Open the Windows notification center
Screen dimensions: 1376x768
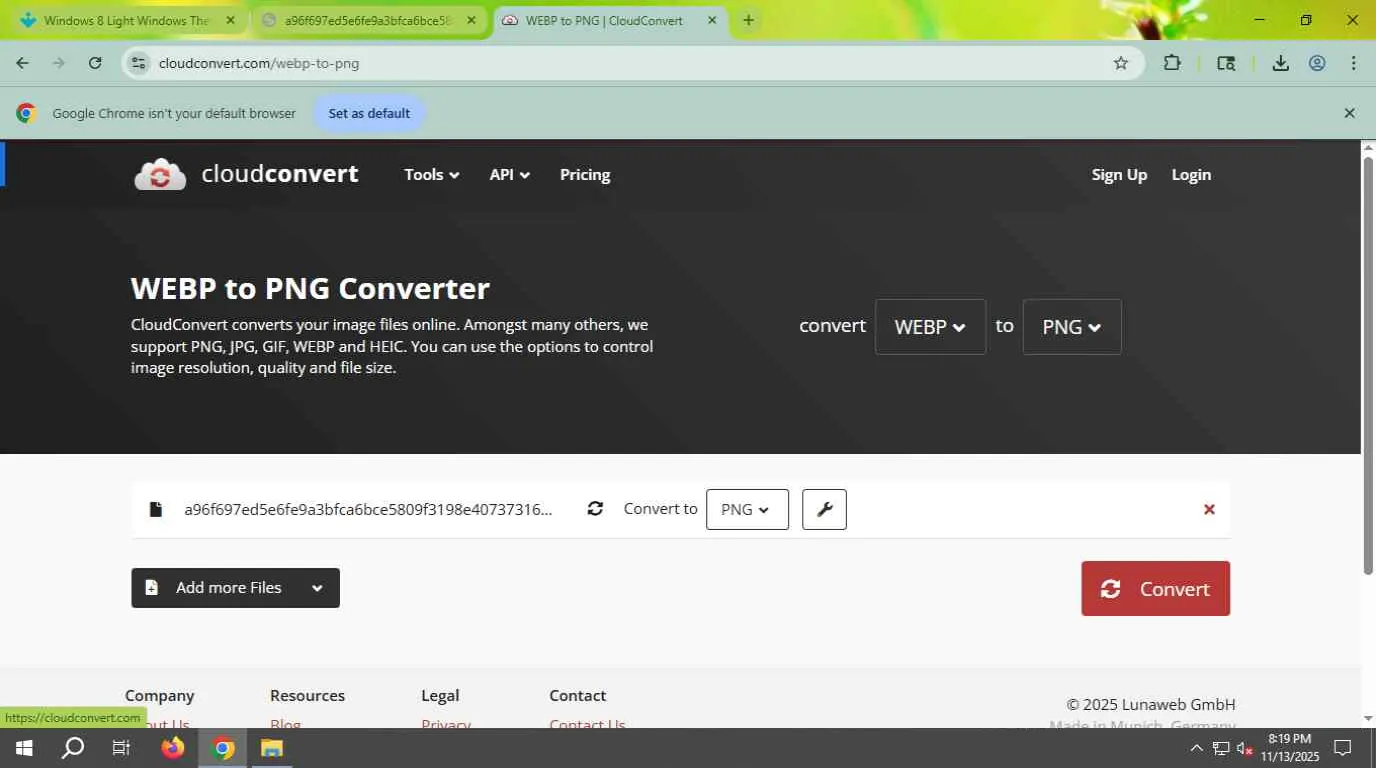tap(1343, 748)
